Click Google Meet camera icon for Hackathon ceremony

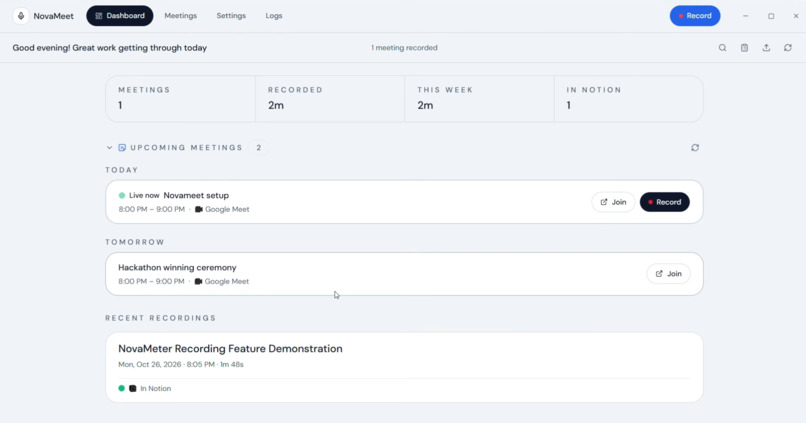(198, 281)
